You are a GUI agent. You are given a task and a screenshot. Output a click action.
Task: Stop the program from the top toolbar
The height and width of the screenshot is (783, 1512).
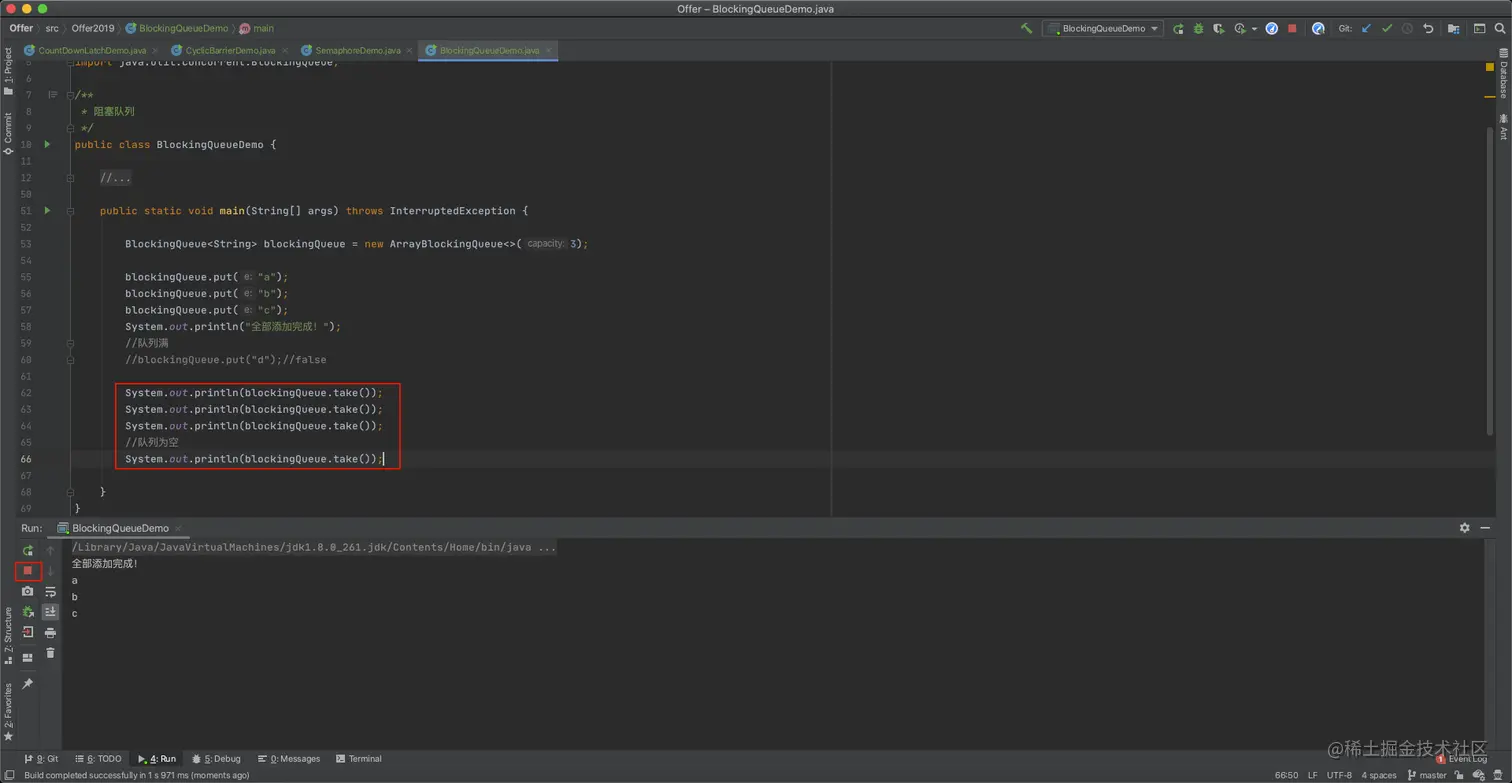coord(1292,28)
